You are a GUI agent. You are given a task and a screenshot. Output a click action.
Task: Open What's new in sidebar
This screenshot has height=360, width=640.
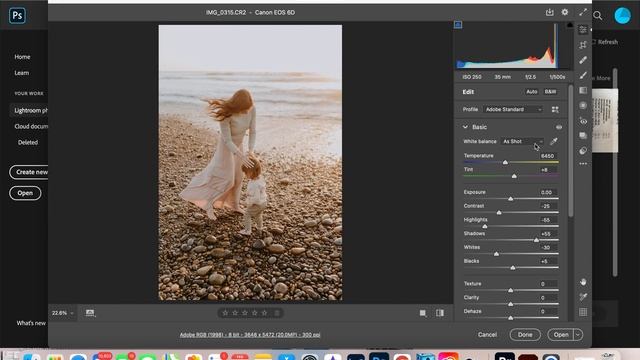[x=31, y=323]
